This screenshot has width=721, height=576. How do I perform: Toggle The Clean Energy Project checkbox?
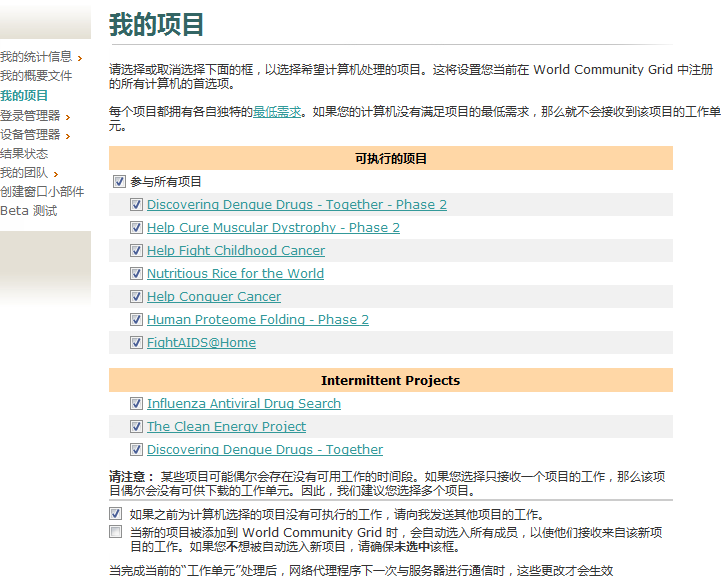point(136,427)
